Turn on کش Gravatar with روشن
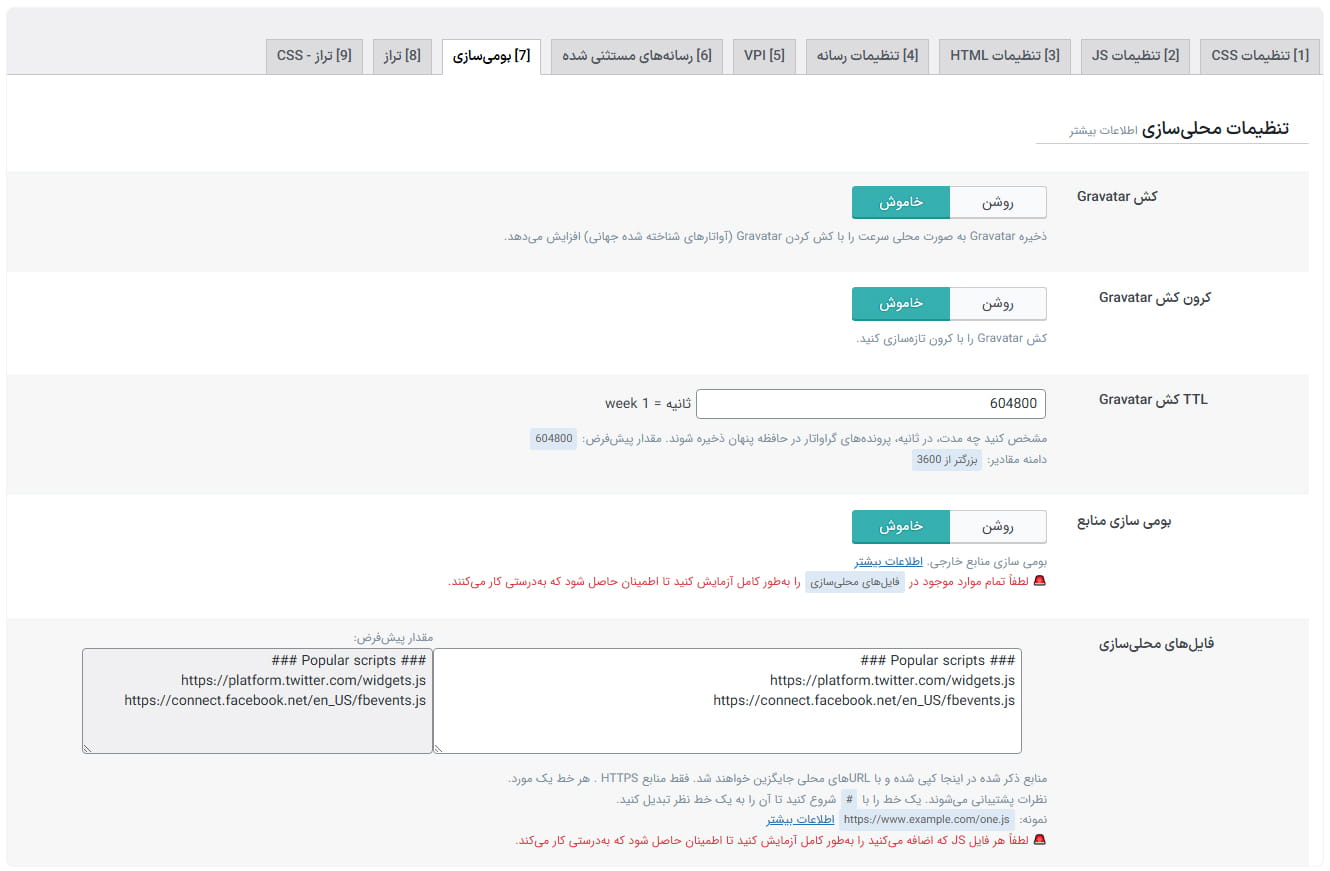The width and height of the screenshot is (1330, 871). 997,203
